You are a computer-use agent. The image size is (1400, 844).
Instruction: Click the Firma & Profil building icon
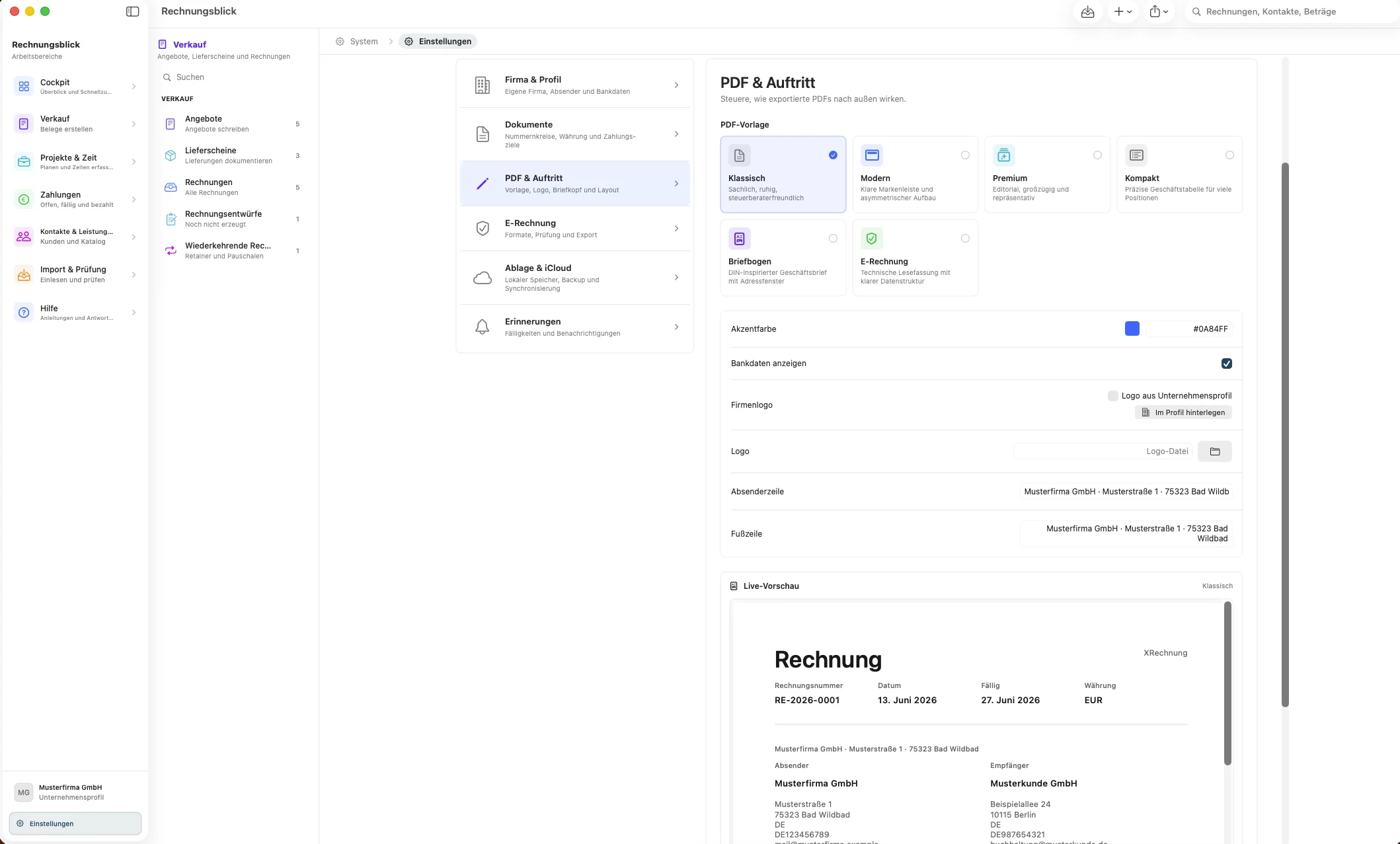(483, 85)
